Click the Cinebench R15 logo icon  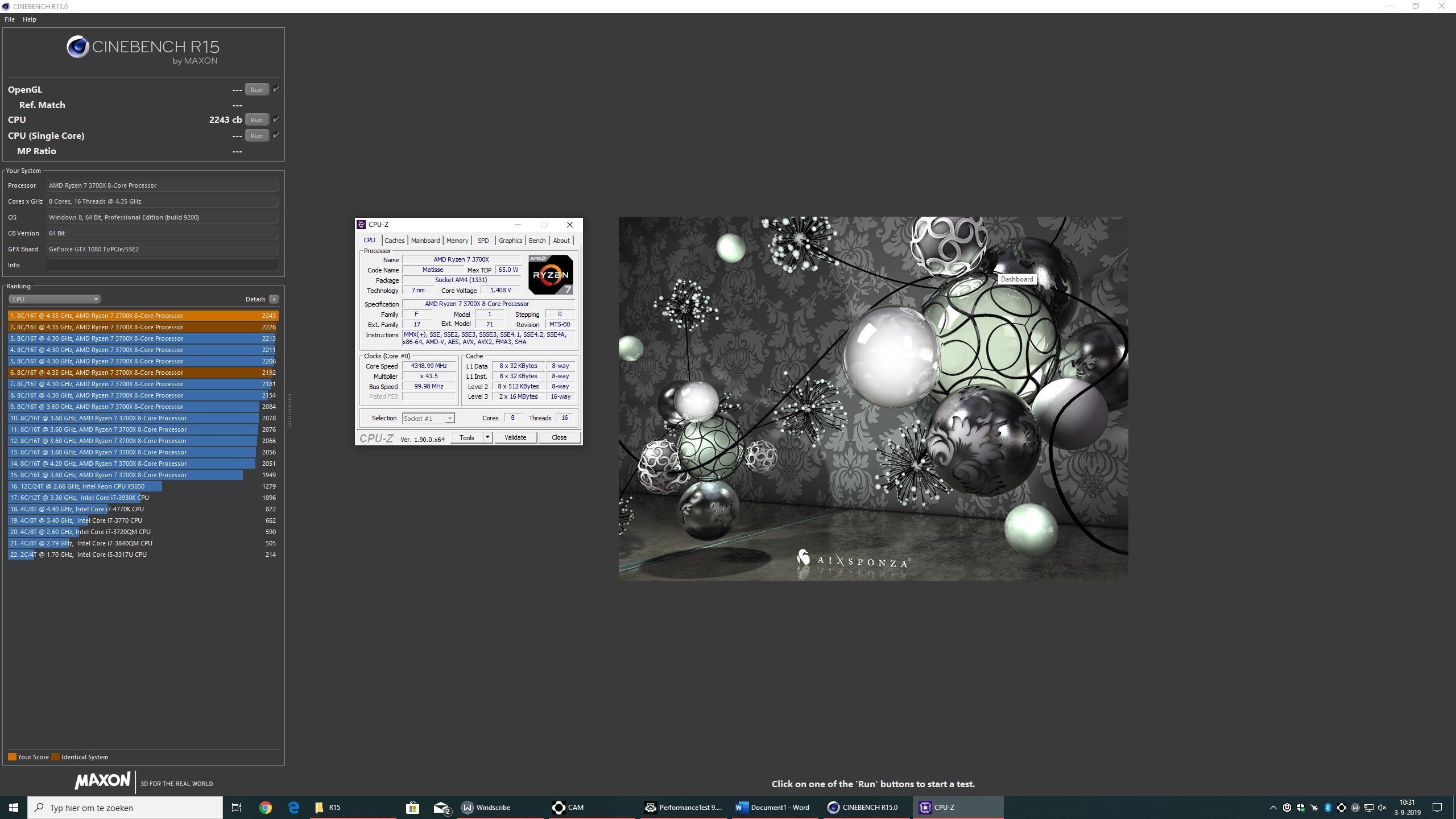[x=77, y=47]
